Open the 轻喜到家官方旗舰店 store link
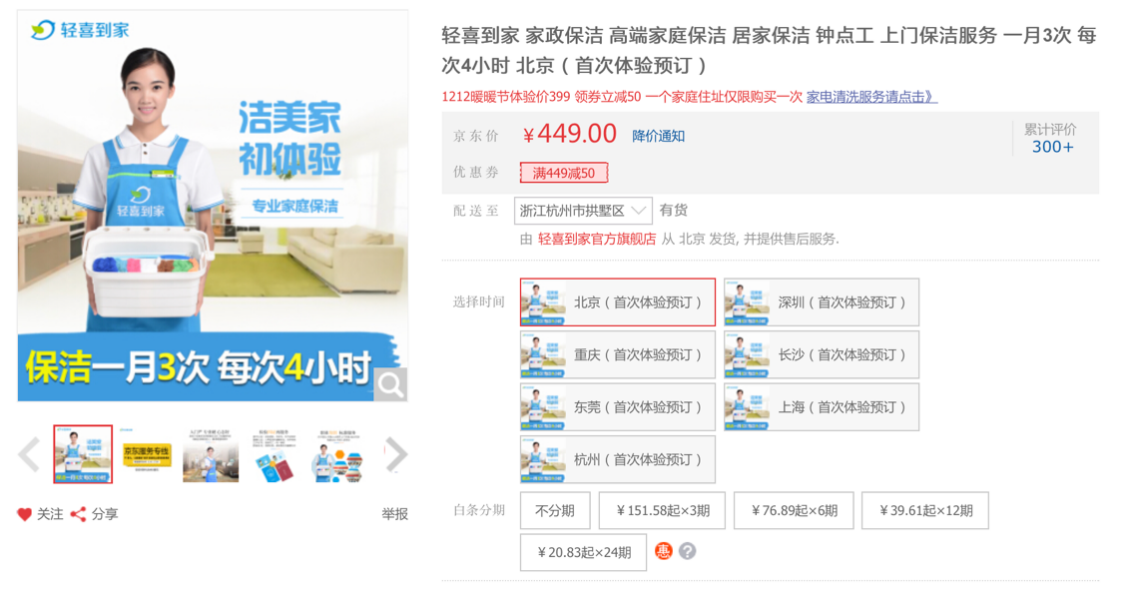 pyautogui.click(x=597, y=239)
